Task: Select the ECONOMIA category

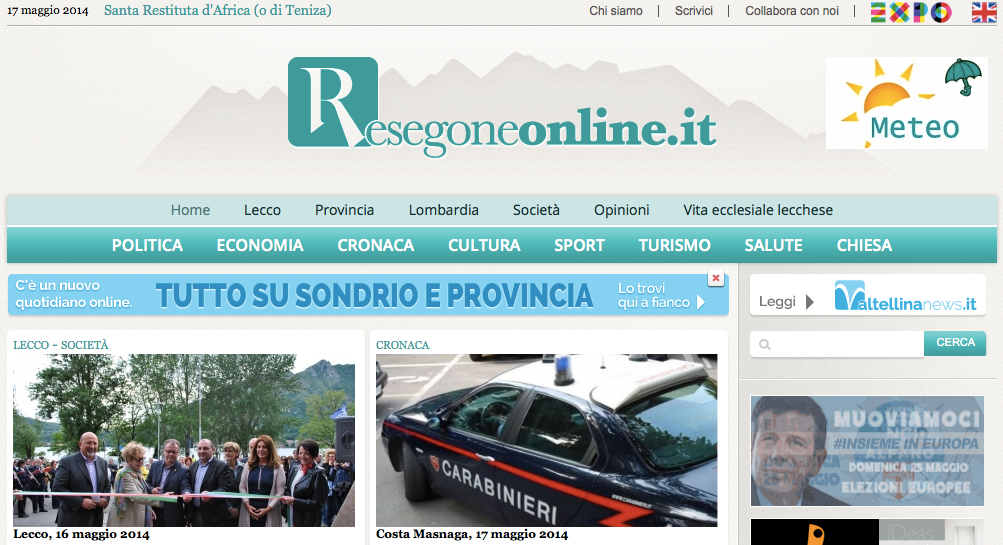Action: coord(260,245)
